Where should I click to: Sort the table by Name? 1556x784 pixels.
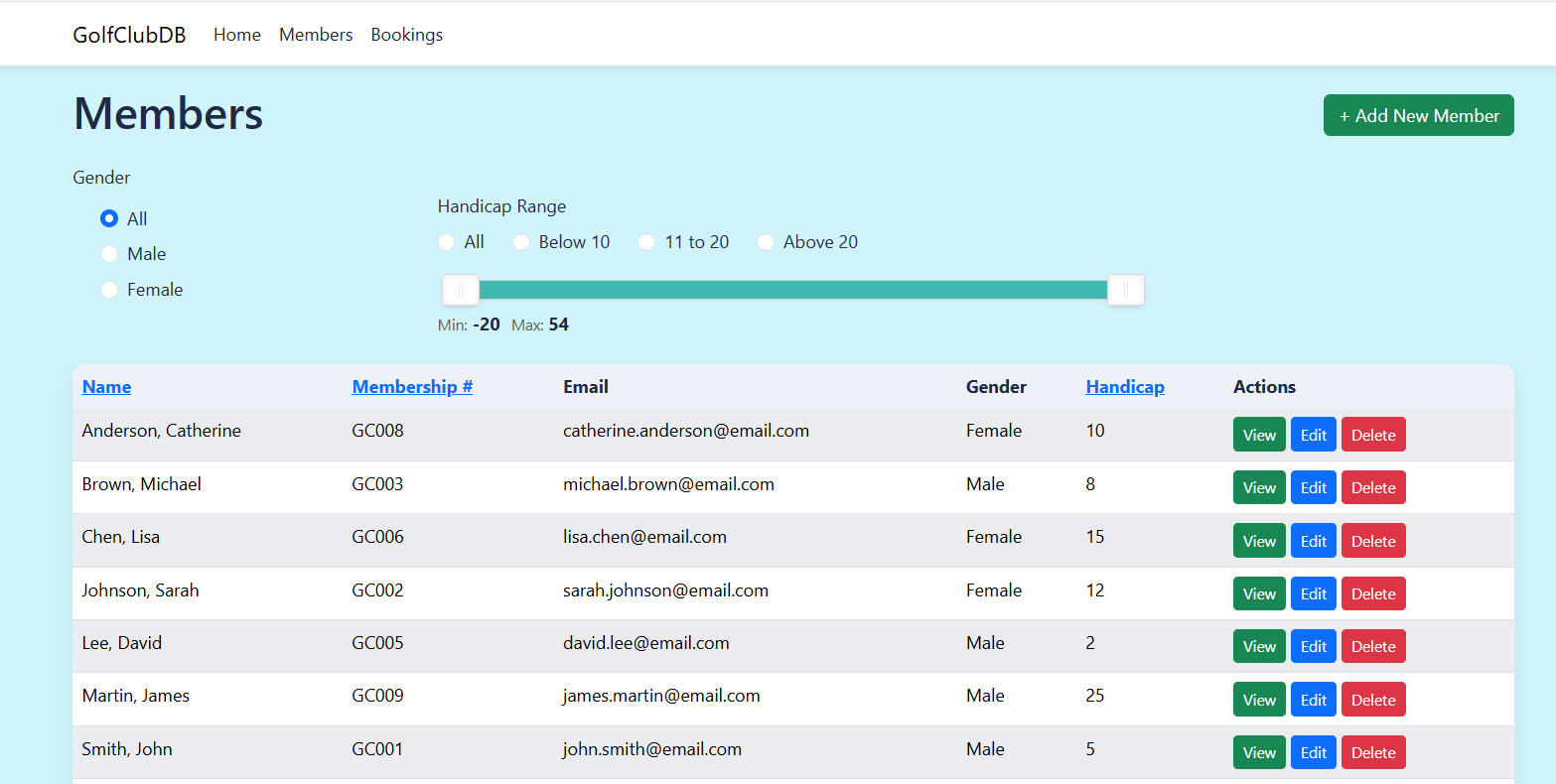(106, 387)
